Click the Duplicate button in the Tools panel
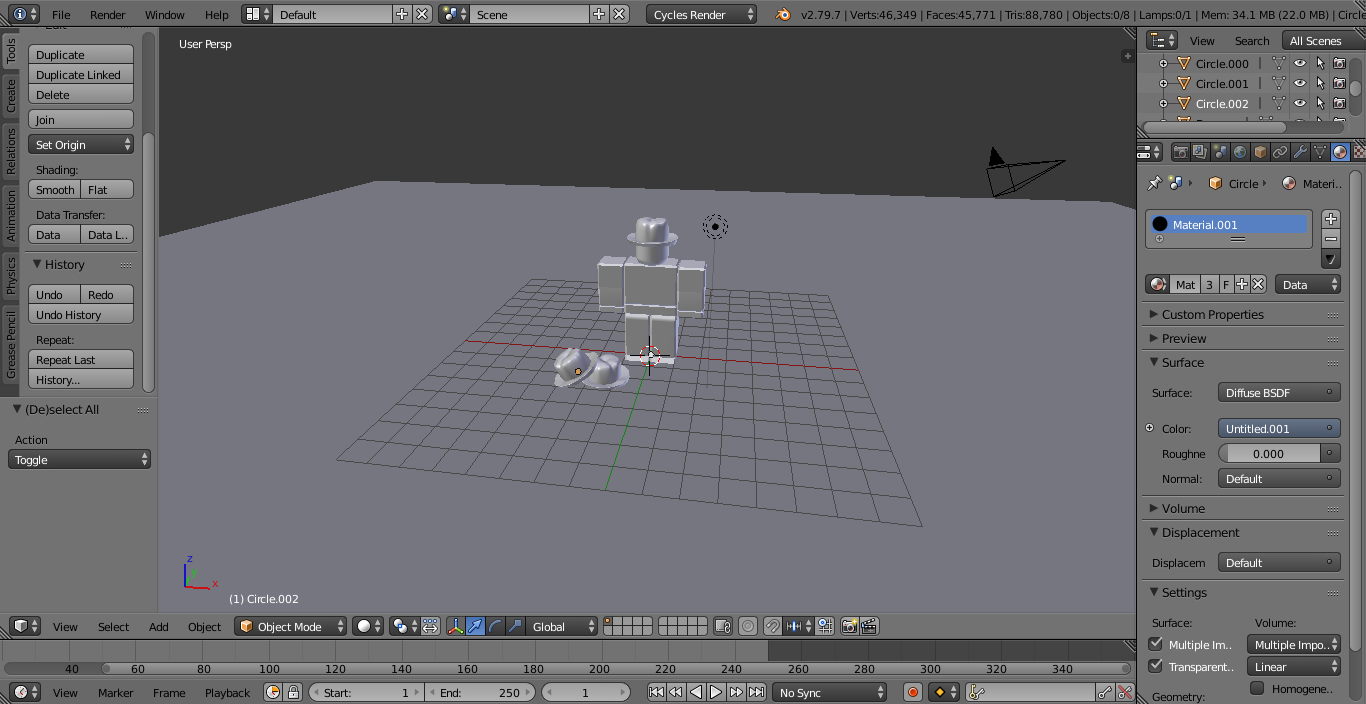1366x704 pixels. pyautogui.click(x=80, y=54)
